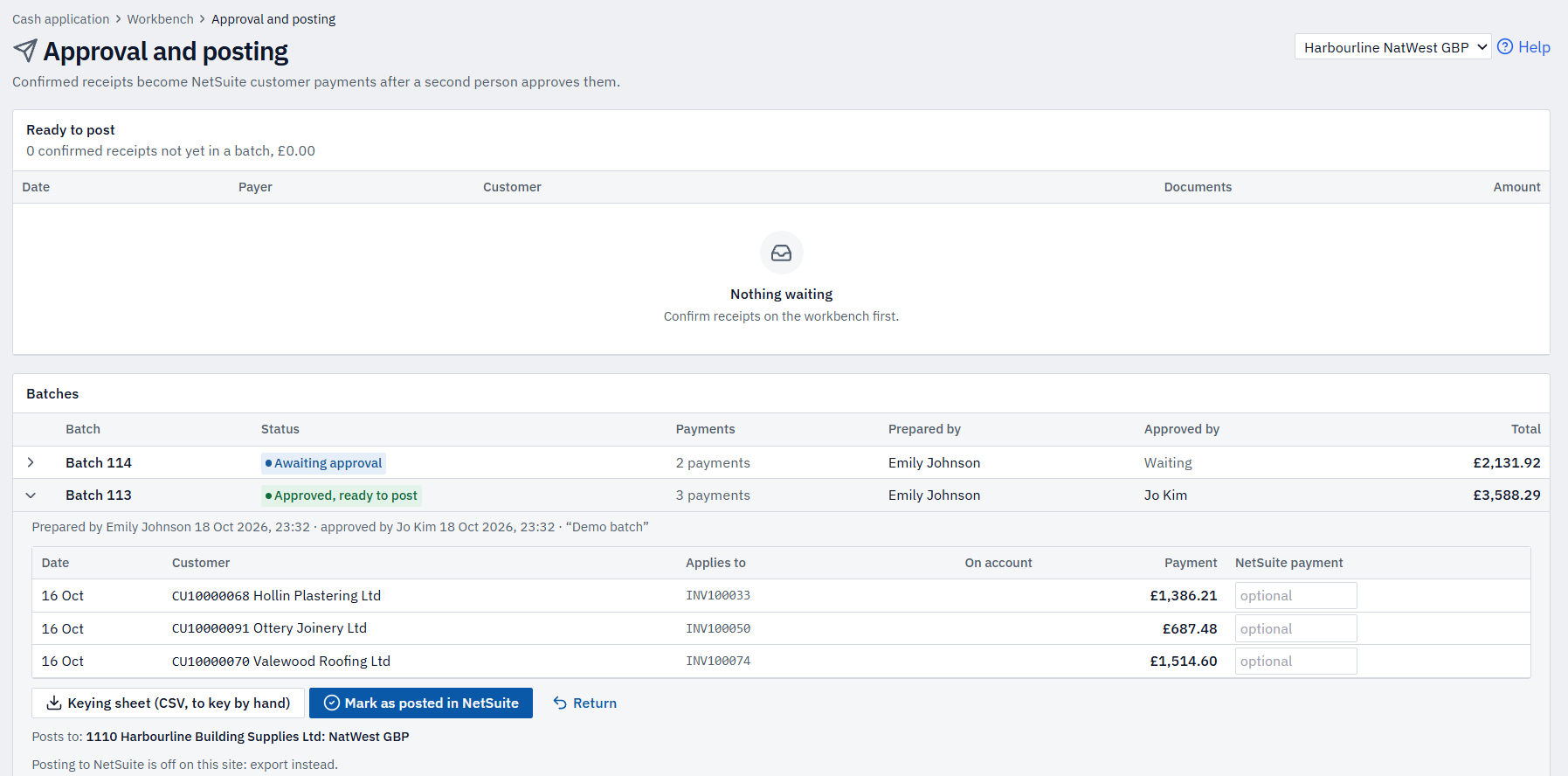Click the Ready to post heading

tap(71, 130)
